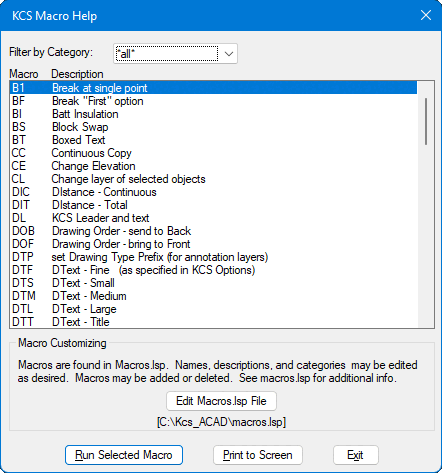Click the Exit button
Viewport: 442px width, 473px height.
[x=355, y=455]
